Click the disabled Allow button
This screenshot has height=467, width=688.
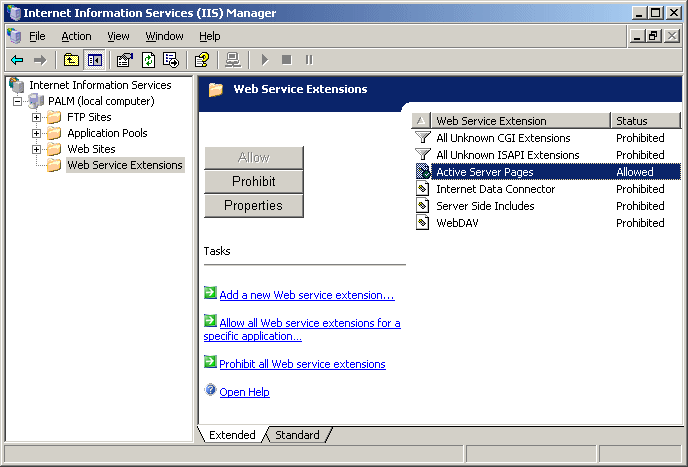click(x=254, y=158)
